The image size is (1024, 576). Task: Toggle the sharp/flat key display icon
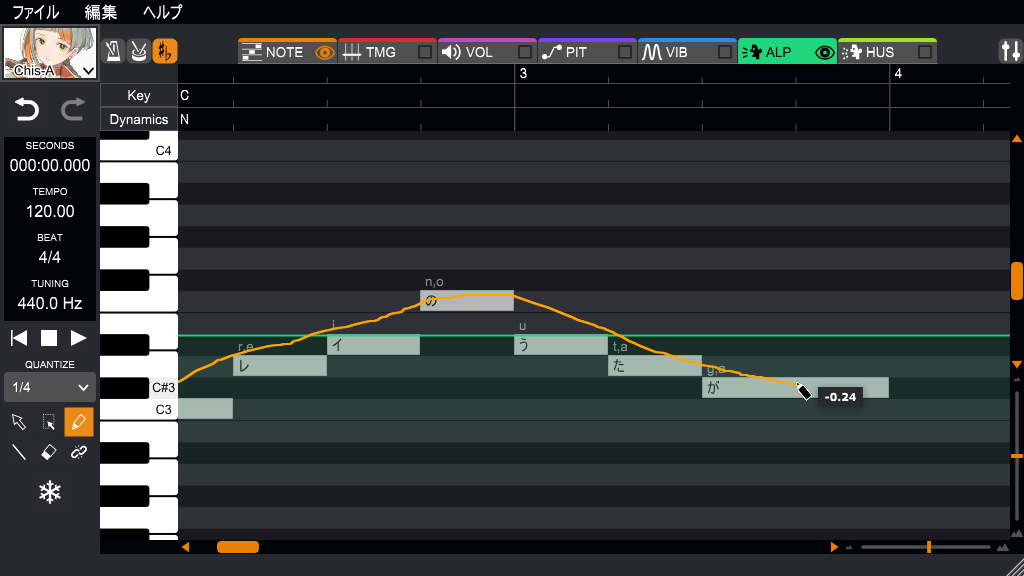coord(165,52)
